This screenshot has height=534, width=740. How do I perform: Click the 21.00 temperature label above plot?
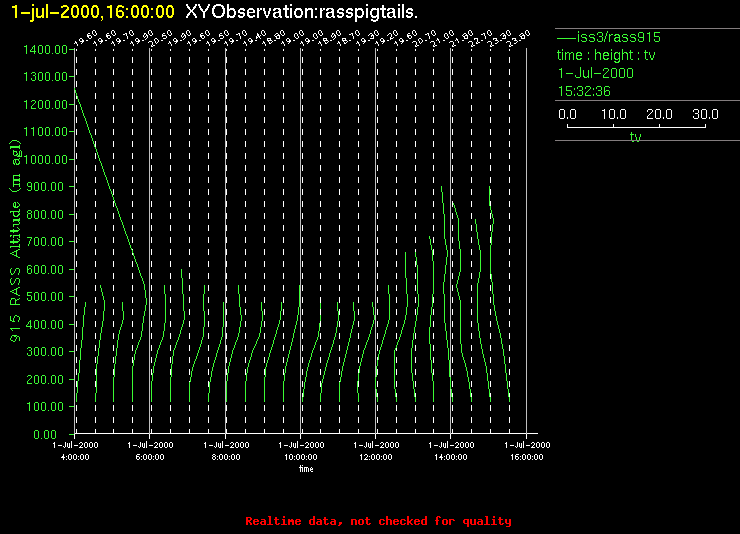[443, 39]
